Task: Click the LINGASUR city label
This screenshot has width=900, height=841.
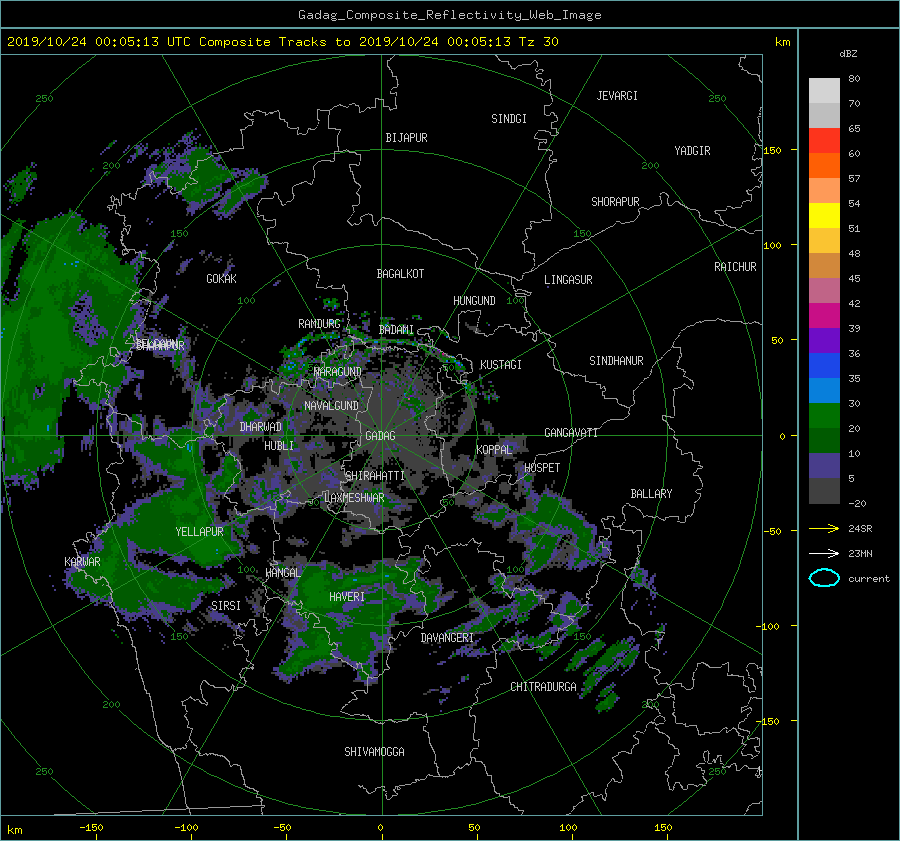Action: coord(568,280)
